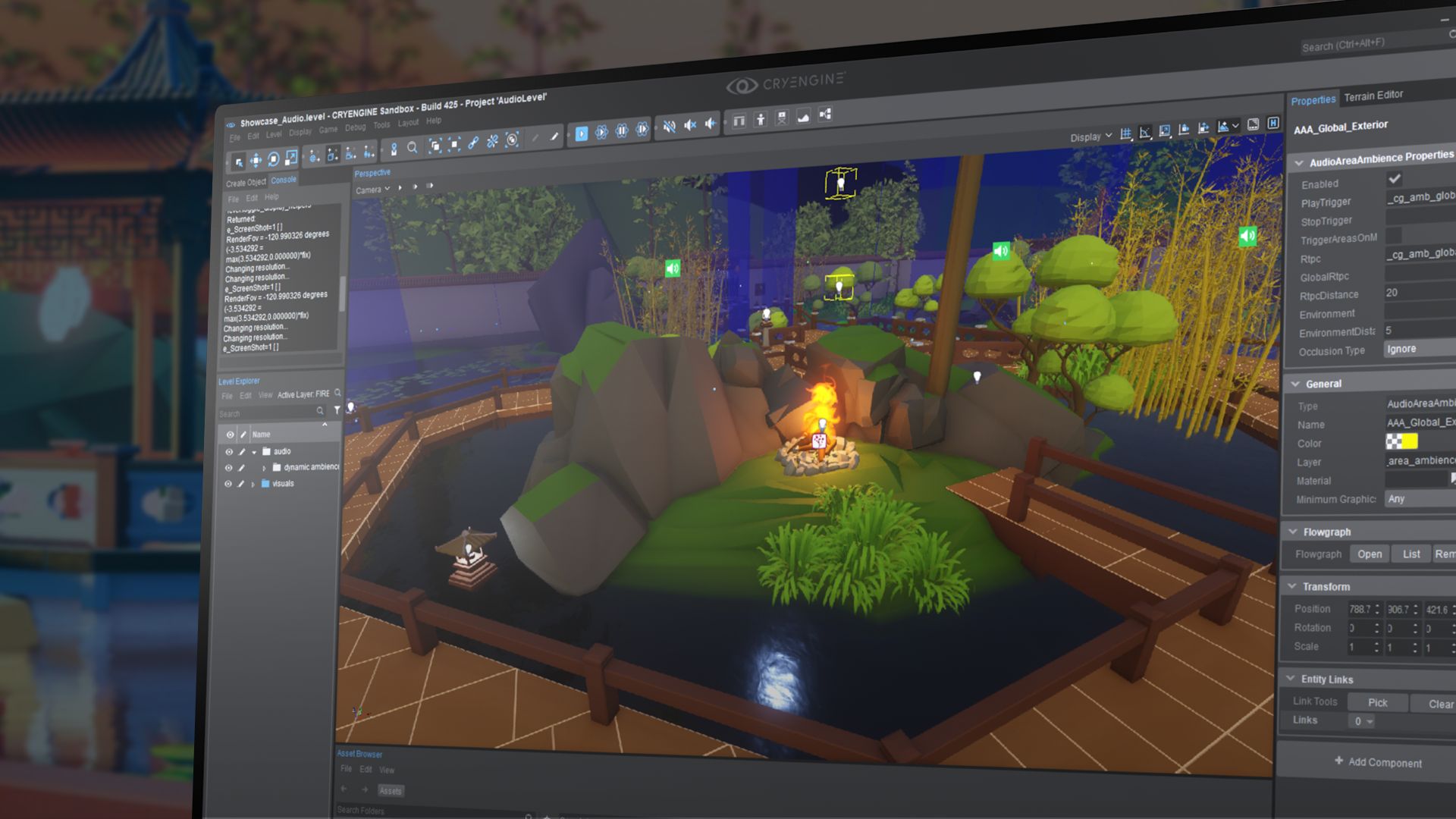This screenshot has width=1456, height=819.
Task: Click the physics simulation pause icon
Action: point(622,131)
